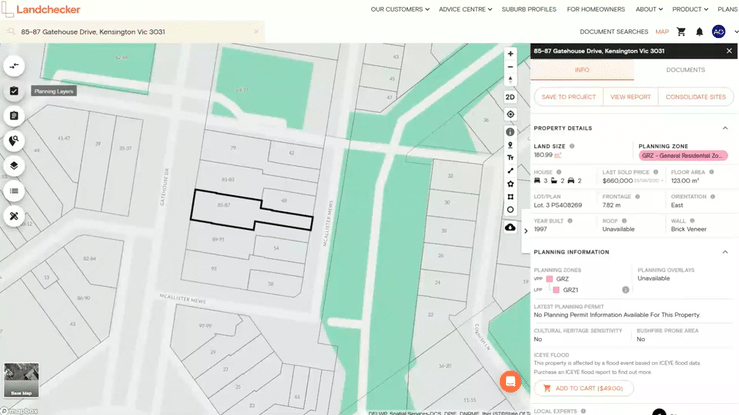Click Consolidate Sites button
The image size is (739, 415).
click(x=696, y=97)
